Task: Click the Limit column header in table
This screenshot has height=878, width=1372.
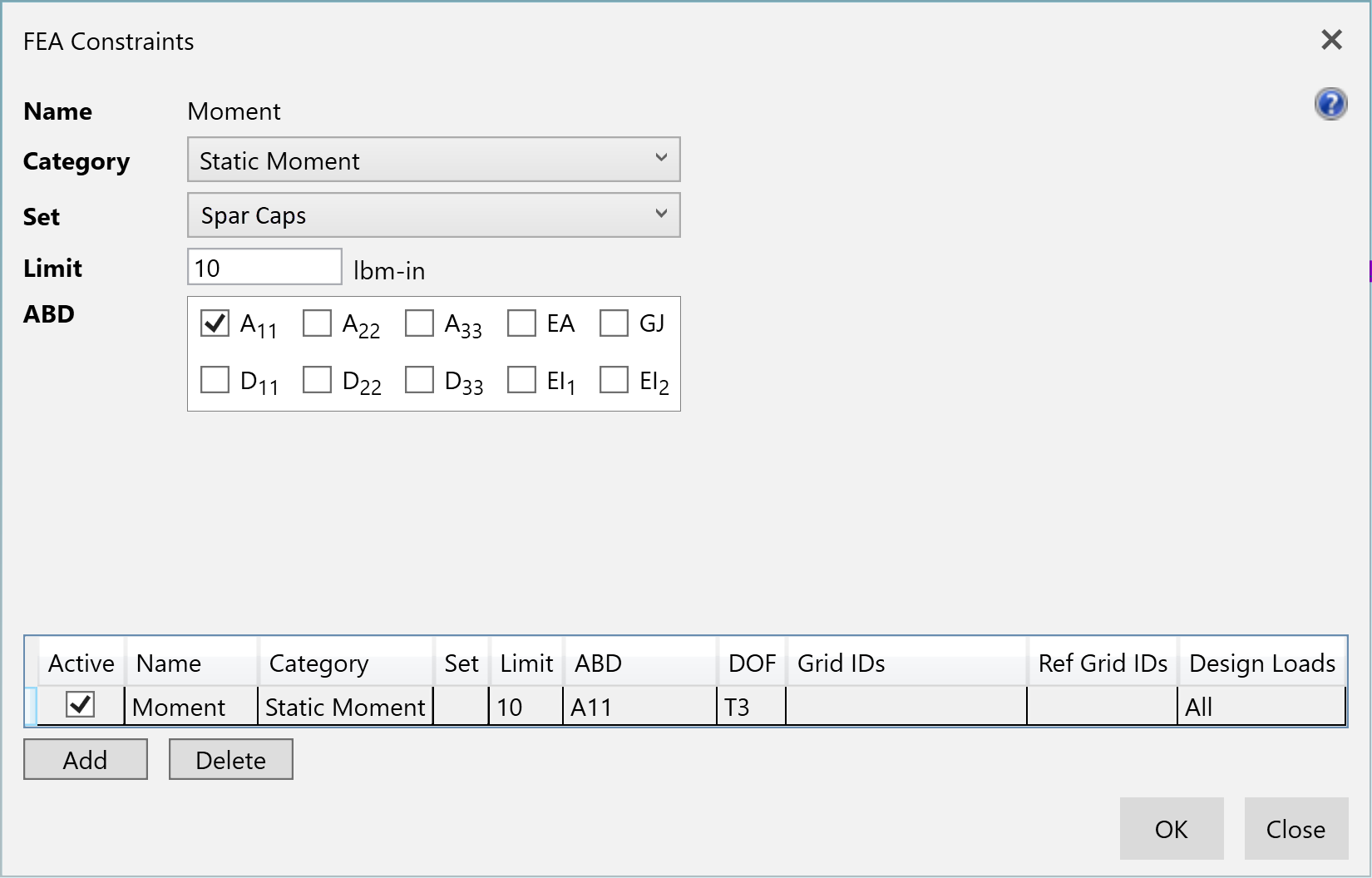Action: point(526,663)
